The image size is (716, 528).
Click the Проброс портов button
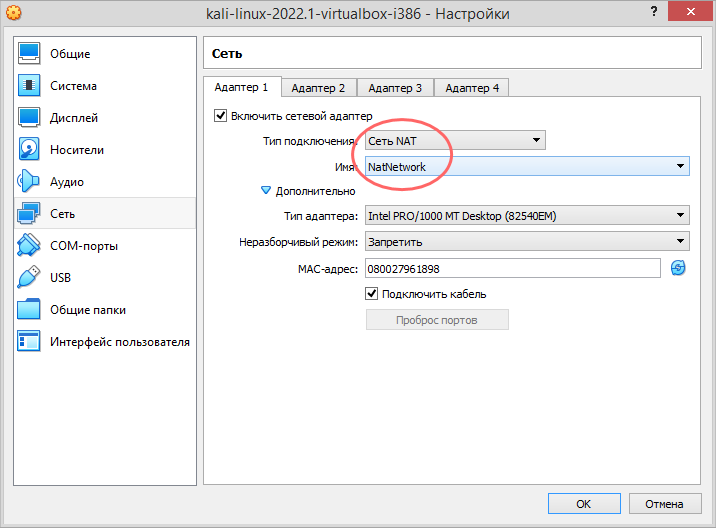437,320
